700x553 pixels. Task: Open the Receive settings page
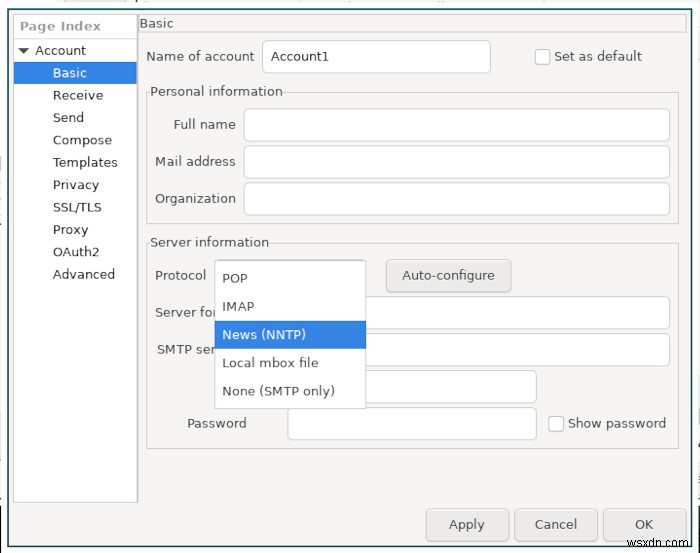(x=78, y=95)
